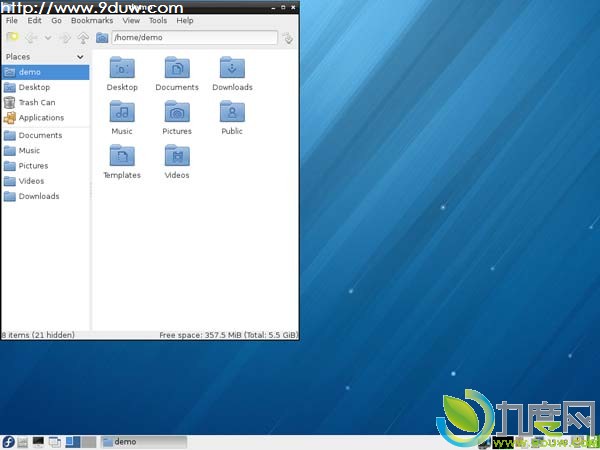Click the forward navigation arrow
The width and height of the screenshot is (600, 450).
click(x=64, y=38)
